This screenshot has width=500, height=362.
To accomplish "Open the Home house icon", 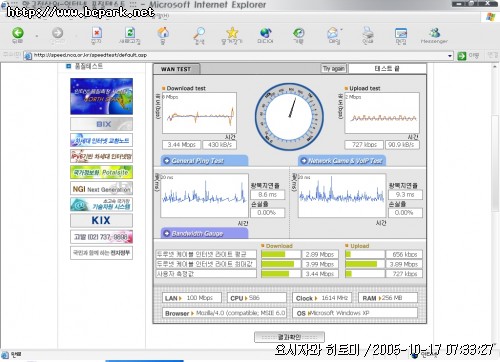I will tap(163, 33).
